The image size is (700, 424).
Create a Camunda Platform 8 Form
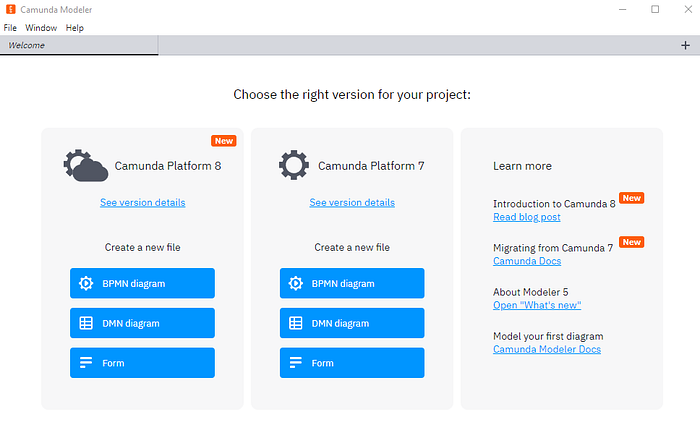142,363
